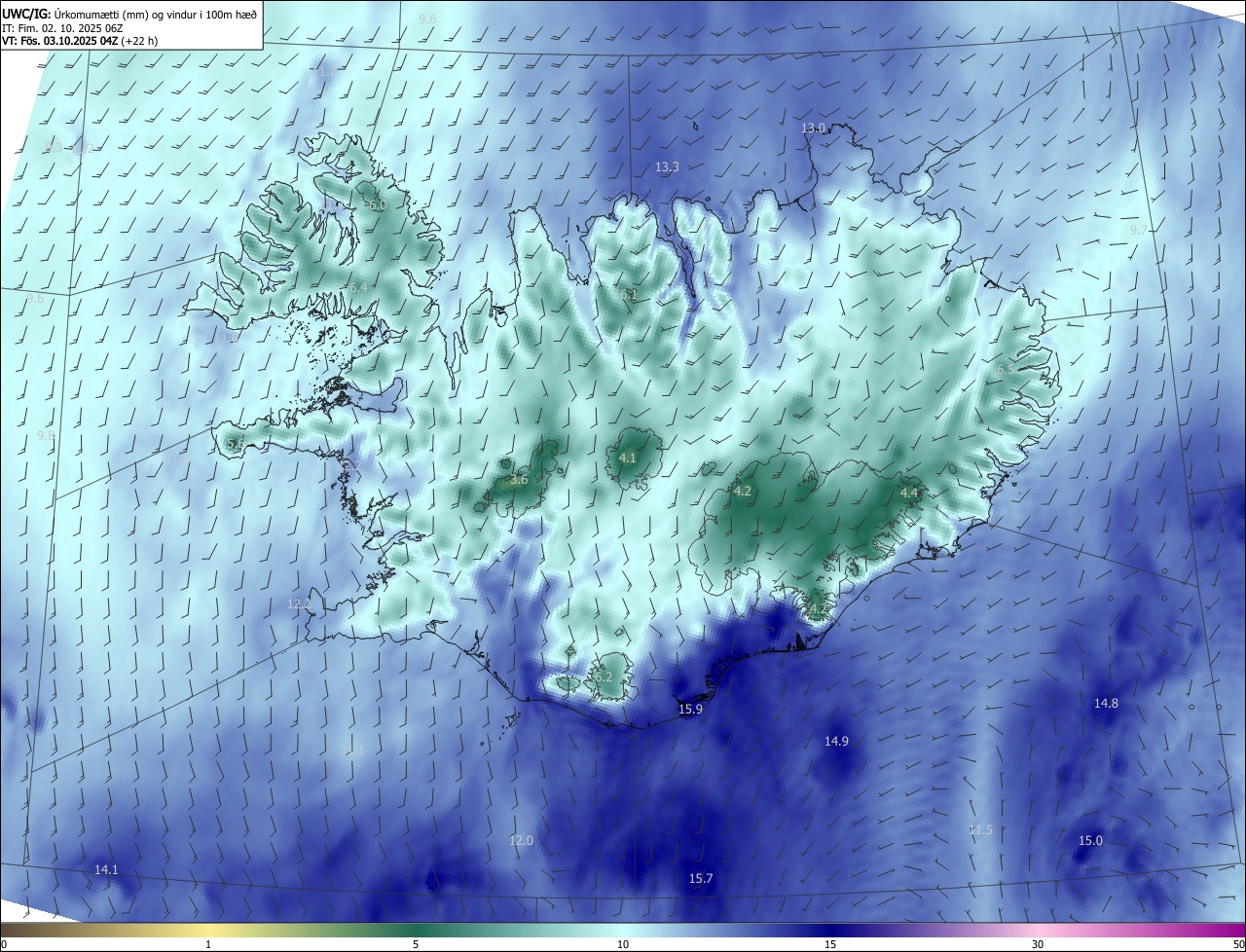Click the 12.2 value label
This screenshot has height=952, width=1246.
(299, 604)
